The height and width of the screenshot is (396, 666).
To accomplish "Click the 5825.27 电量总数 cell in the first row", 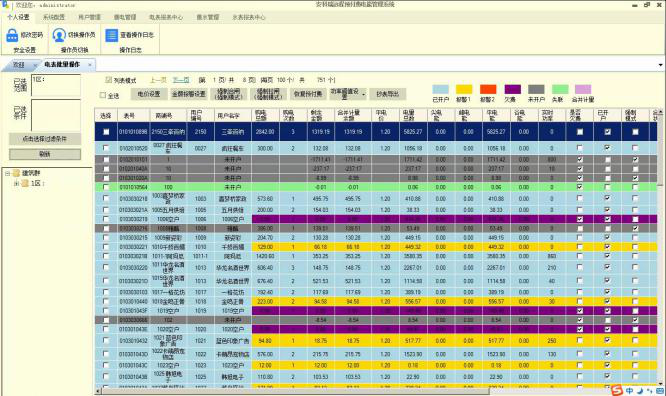I will click(413, 132).
